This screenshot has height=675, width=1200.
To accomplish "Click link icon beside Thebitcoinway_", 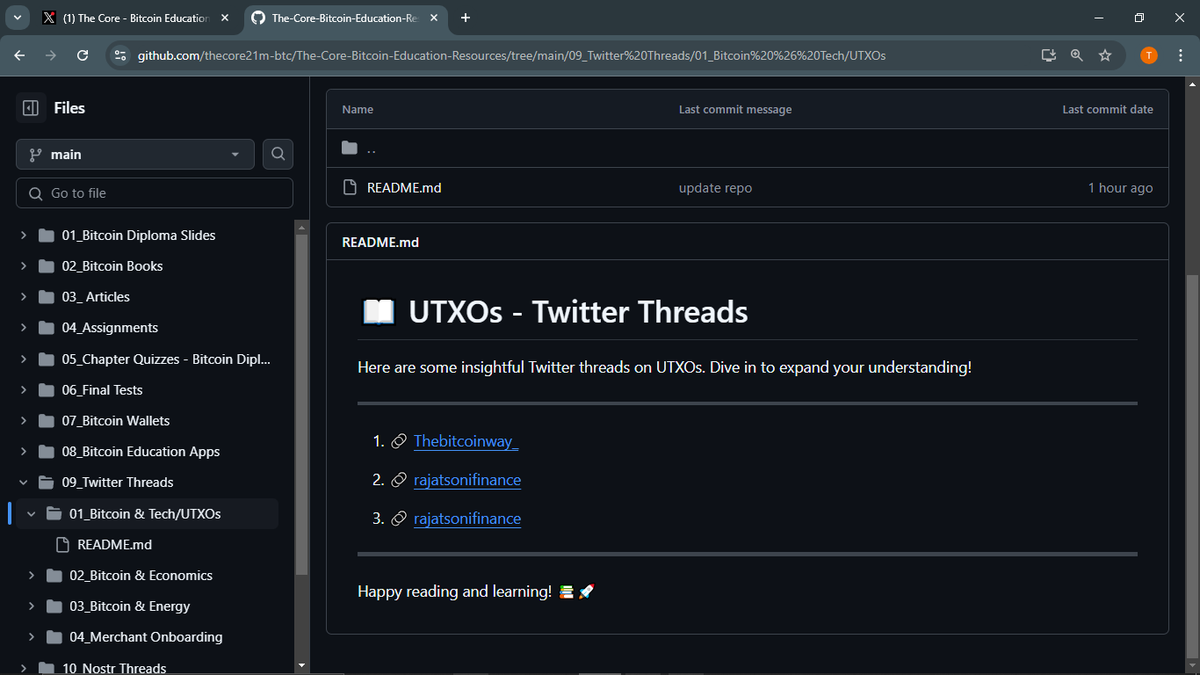I will [x=398, y=441].
